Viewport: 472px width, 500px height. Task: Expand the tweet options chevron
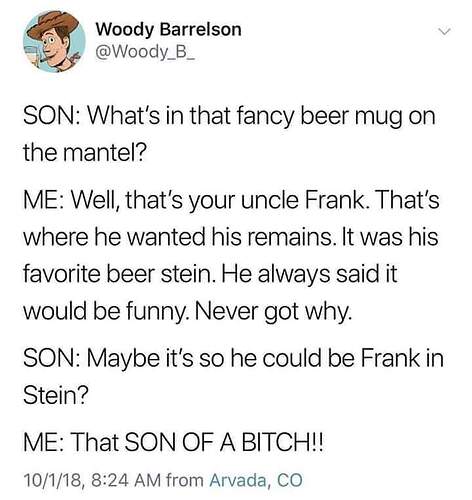tap(444, 32)
